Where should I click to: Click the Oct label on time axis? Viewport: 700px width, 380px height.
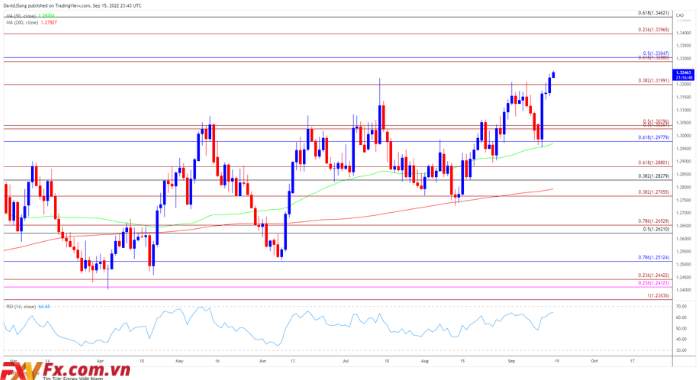click(594, 360)
